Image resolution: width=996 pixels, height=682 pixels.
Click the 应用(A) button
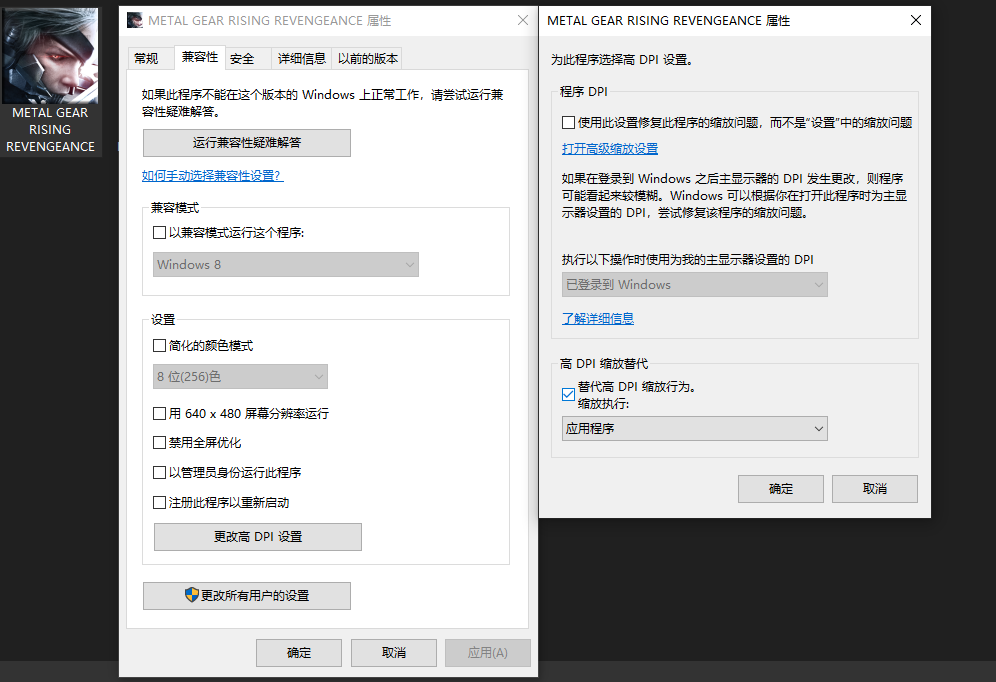click(x=488, y=653)
